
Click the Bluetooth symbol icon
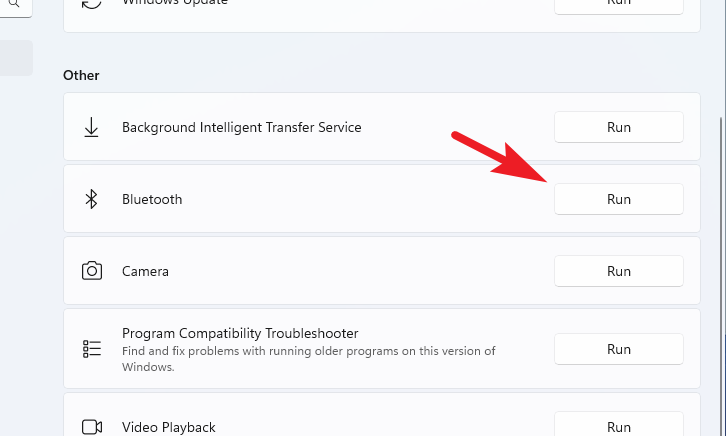(x=91, y=199)
